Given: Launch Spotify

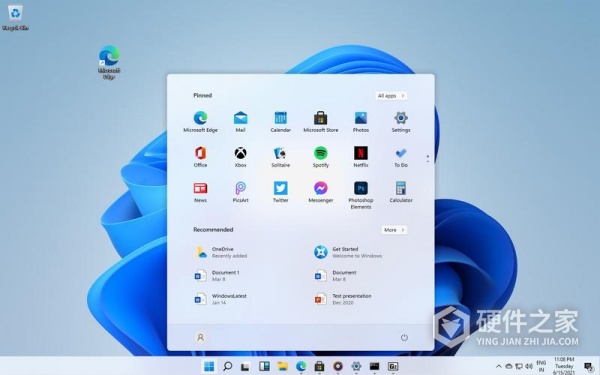Looking at the screenshot, I should 321,157.
